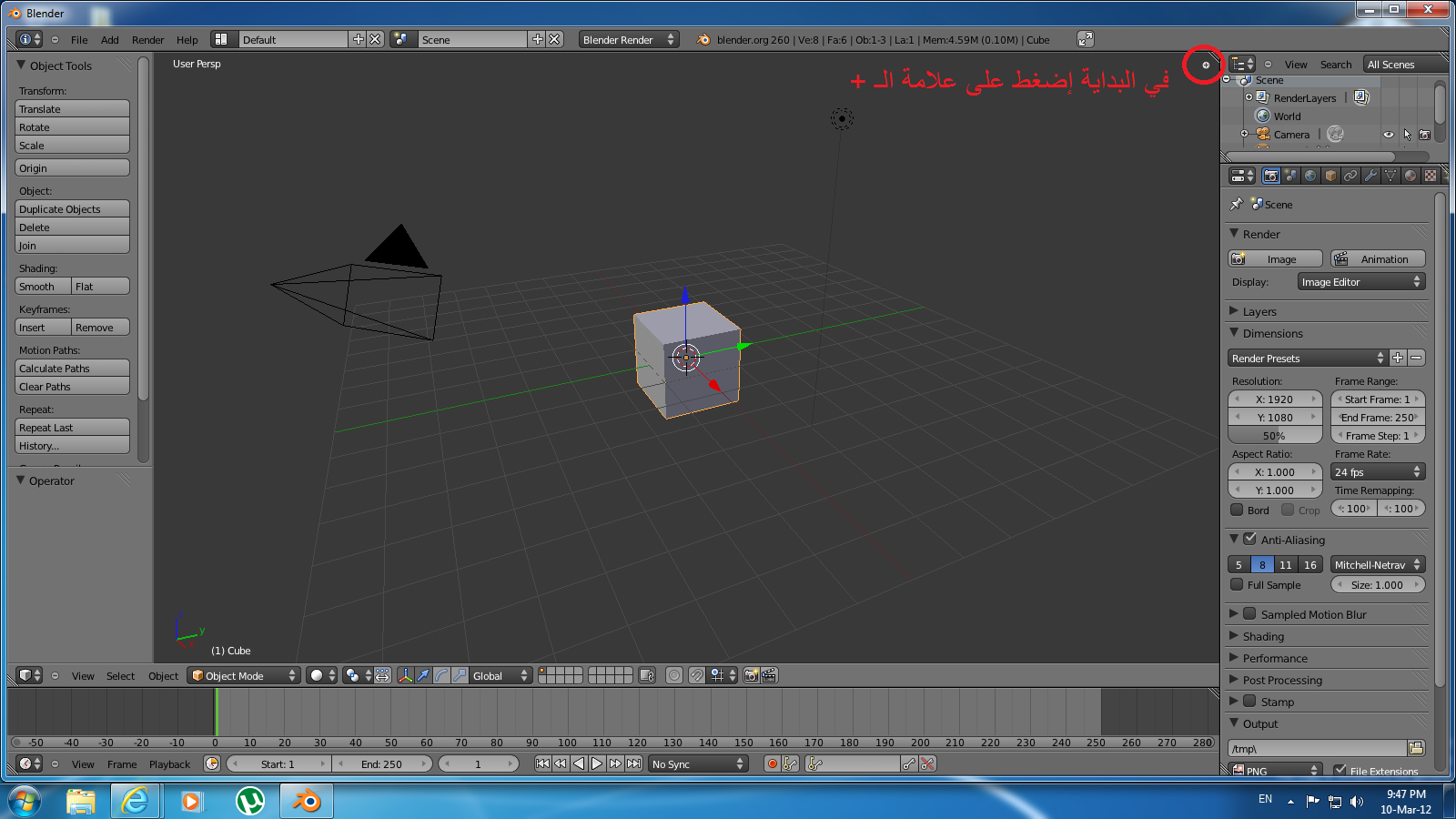Image resolution: width=1456 pixels, height=819 pixels.
Task: Collapse the Dimensions panel
Action: (x=1234, y=333)
